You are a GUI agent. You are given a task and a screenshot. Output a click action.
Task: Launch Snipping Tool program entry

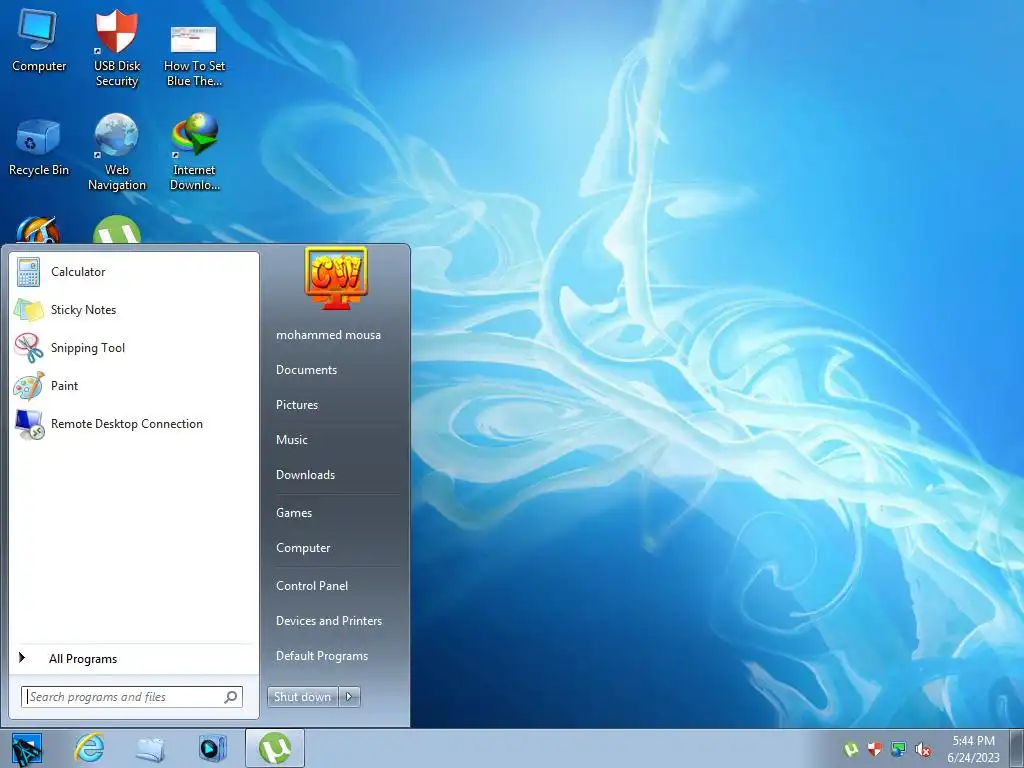(134, 348)
